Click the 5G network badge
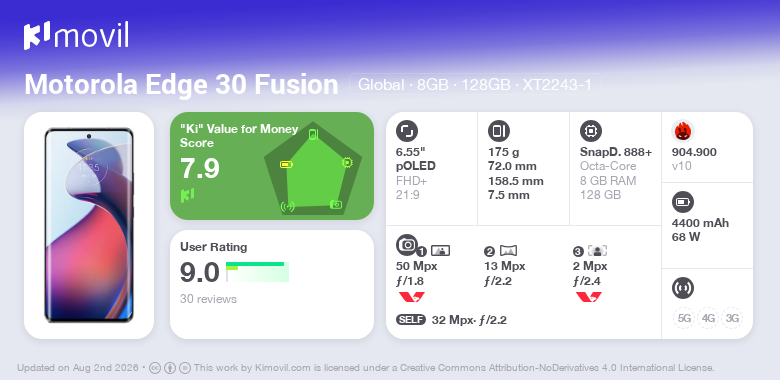This screenshot has height=380, width=780. [684, 318]
